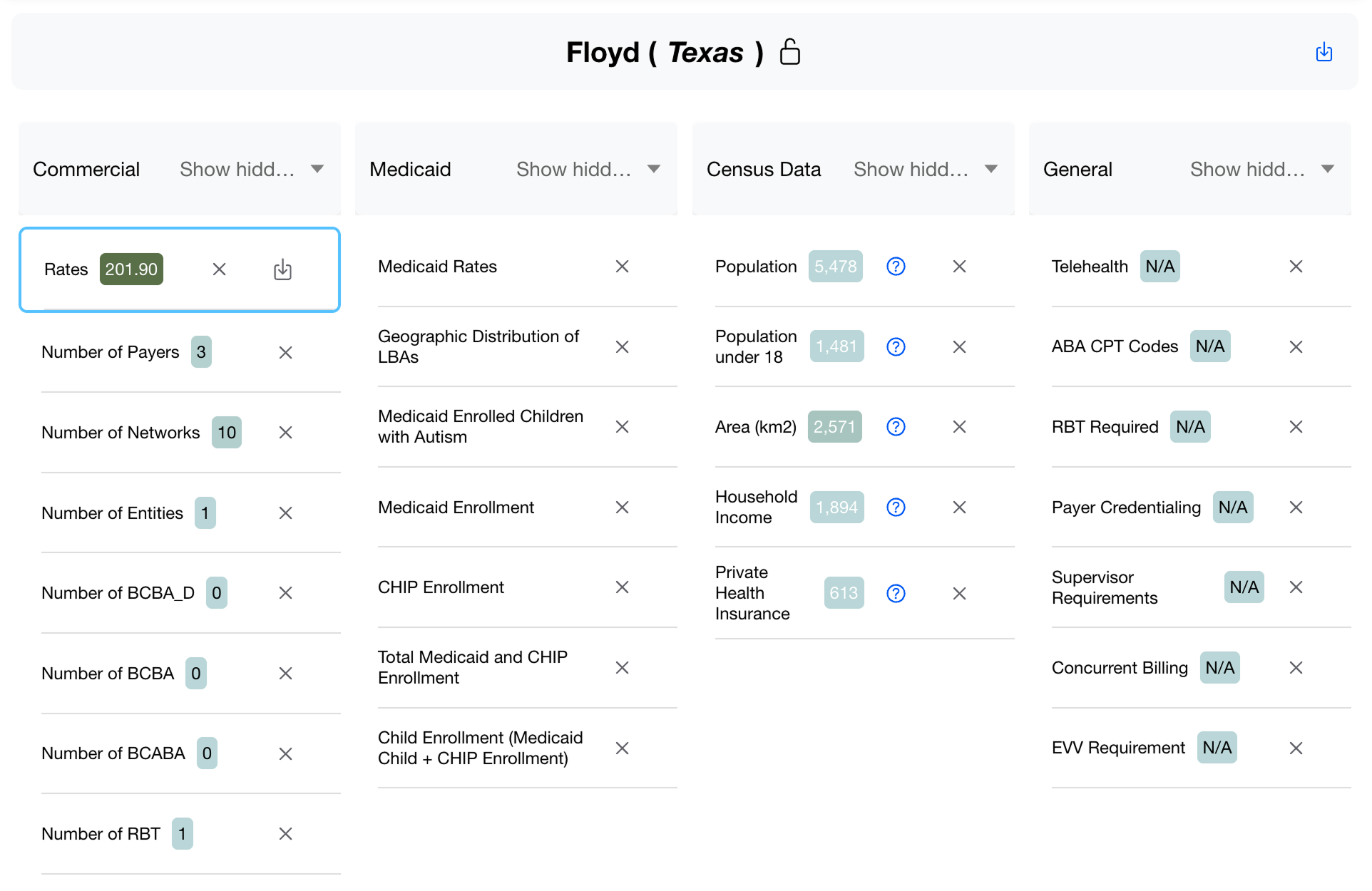Click the EVV Requirement N/A badge
Image resolution: width=1372 pixels, height=891 pixels.
pos(1217,748)
